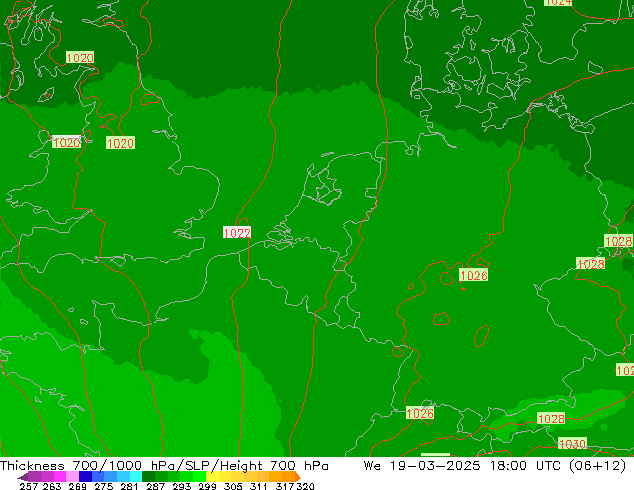Click legend value 287
Image resolution: width=634 pixels, height=490 pixels.
point(155,486)
